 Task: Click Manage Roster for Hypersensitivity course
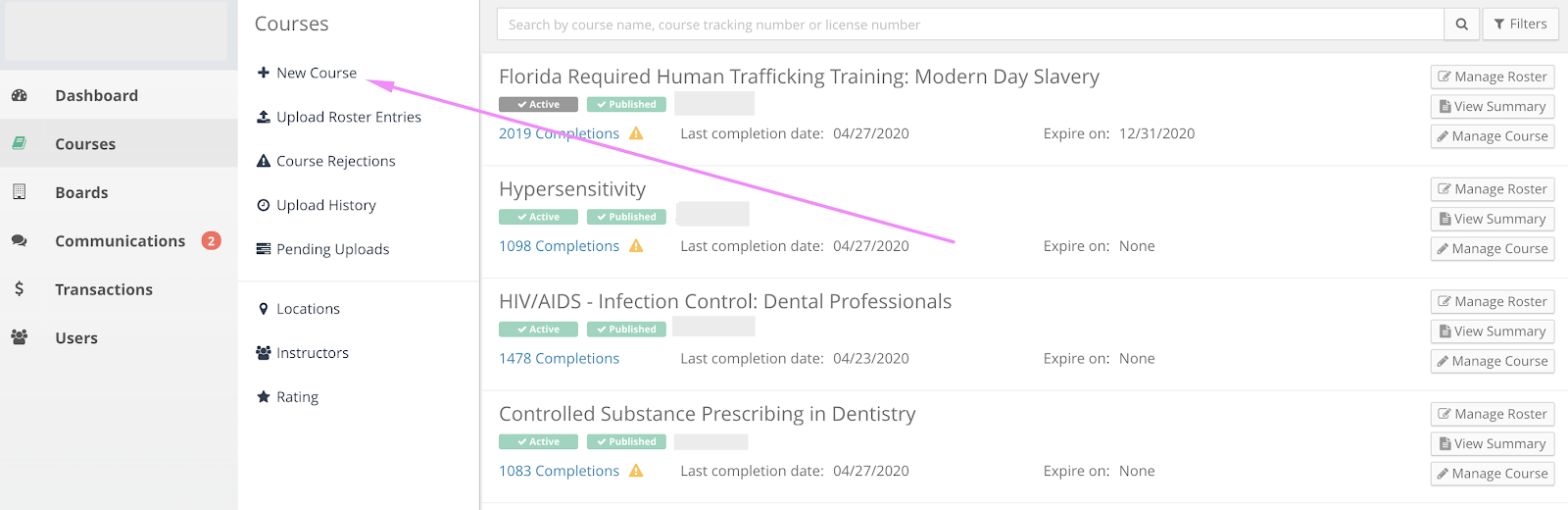[x=1493, y=189]
